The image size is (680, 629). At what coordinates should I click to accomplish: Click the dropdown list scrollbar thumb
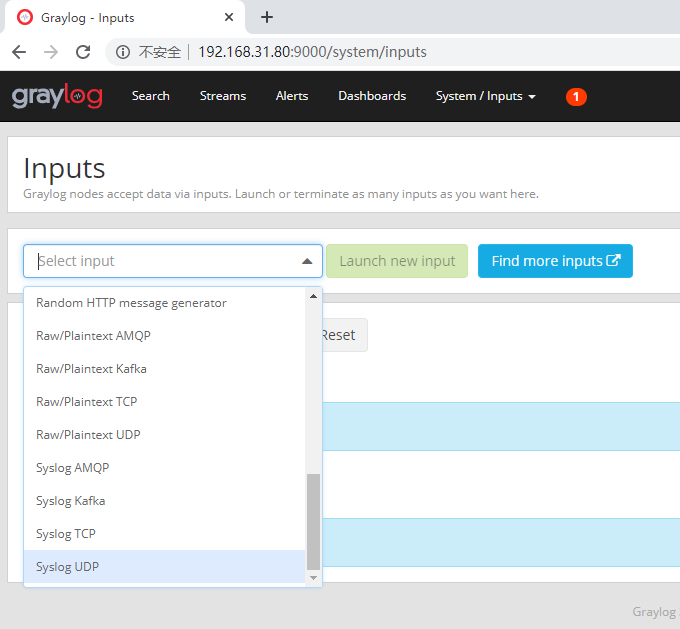click(313, 522)
